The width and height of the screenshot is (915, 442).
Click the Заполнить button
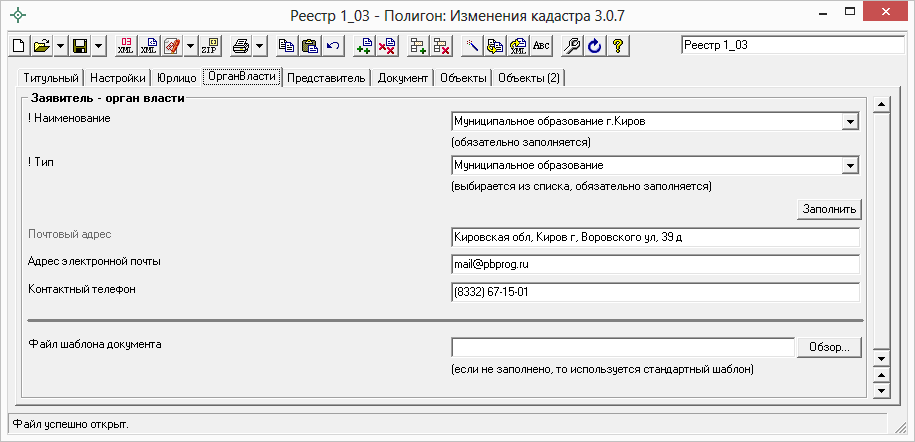[x=829, y=209]
